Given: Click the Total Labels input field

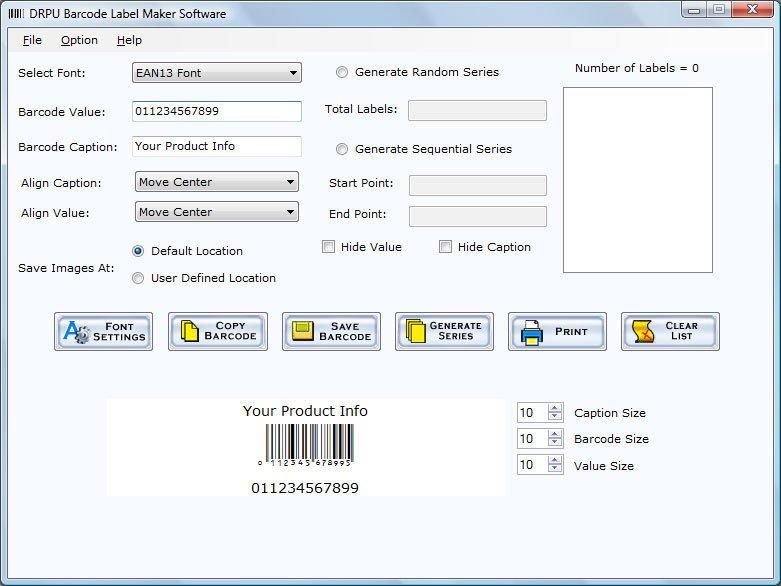Looking at the screenshot, I should pyautogui.click(x=477, y=110).
